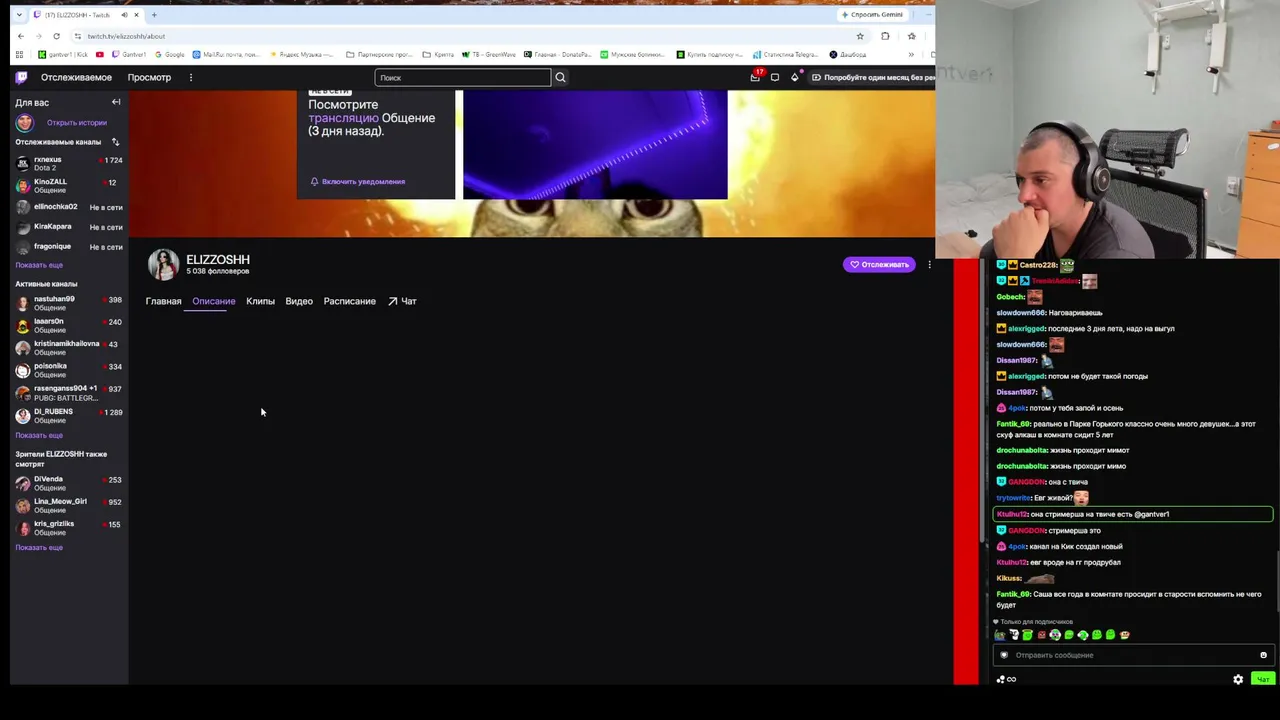Screen dimensions: 1280x720
Task: Open nastuhan99 channel in sidebar
Action: tap(69, 303)
